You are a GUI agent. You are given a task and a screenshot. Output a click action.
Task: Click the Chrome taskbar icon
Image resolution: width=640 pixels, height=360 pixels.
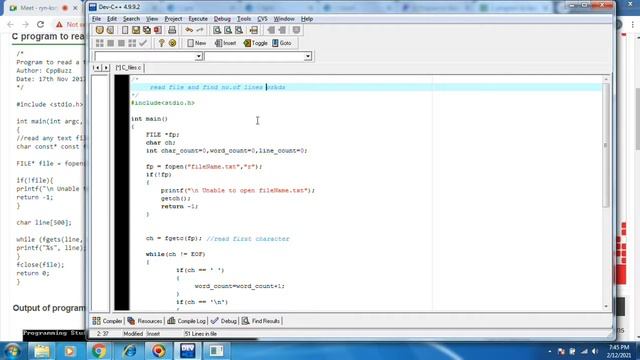point(99,351)
